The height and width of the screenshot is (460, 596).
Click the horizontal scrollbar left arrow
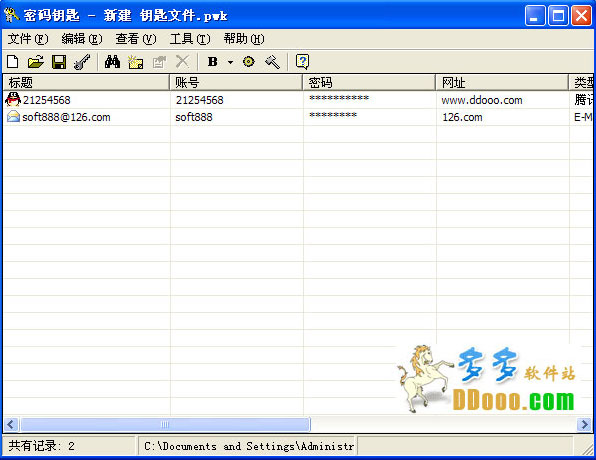click(x=11, y=424)
